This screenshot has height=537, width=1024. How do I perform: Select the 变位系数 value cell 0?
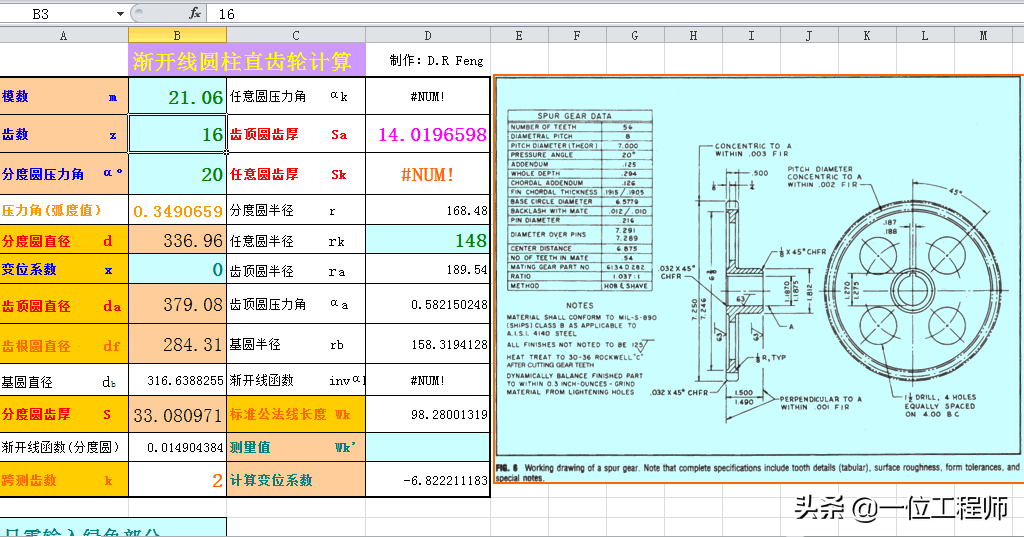(x=177, y=269)
